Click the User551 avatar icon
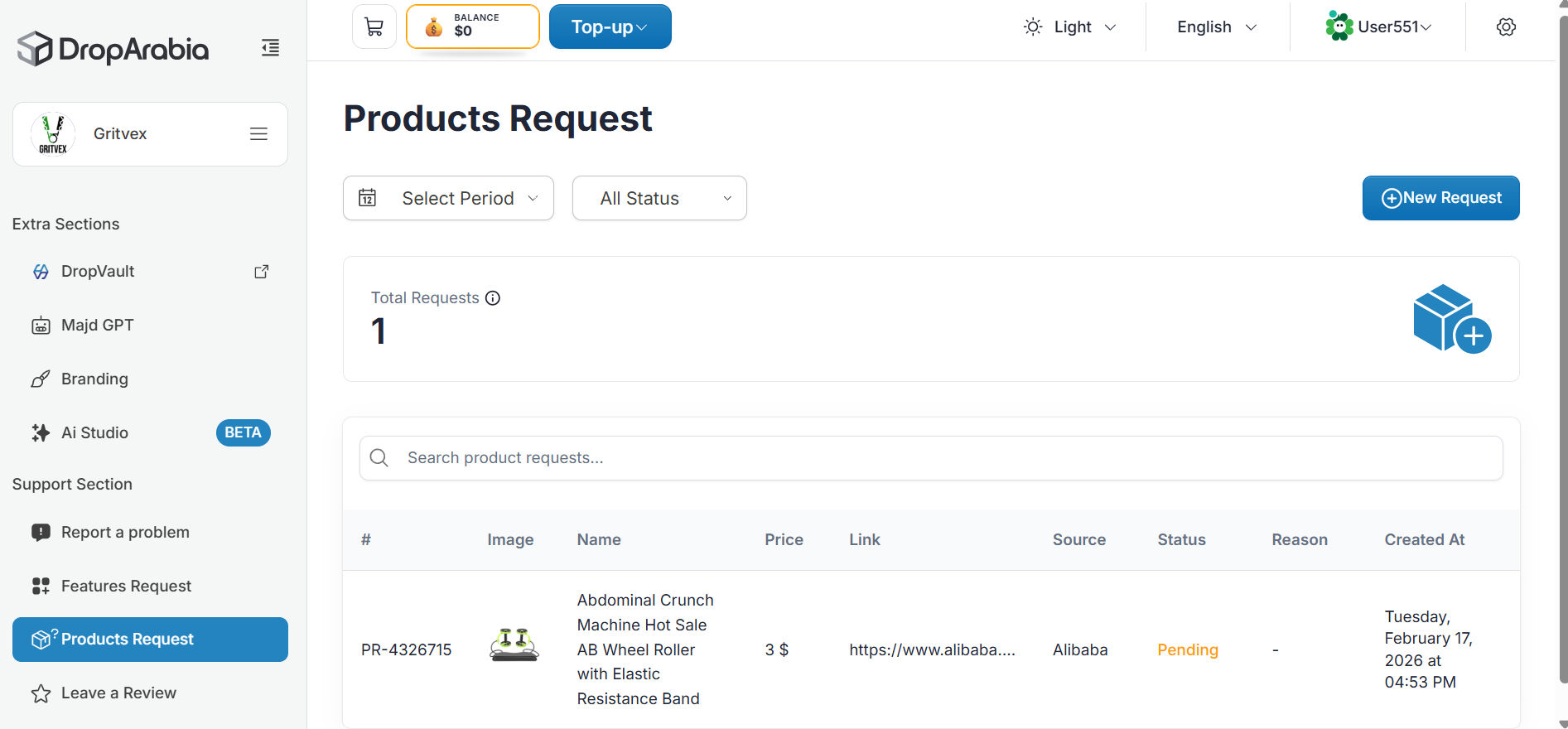1568x729 pixels. coord(1339,27)
